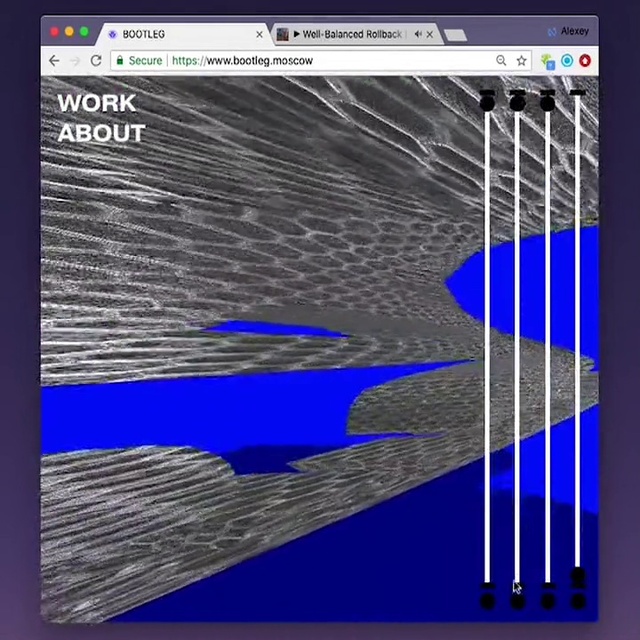The height and width of the screenshot is (640, 640).
Task: Click the fourth slider's white track midway
Action: tap(578, 331)
